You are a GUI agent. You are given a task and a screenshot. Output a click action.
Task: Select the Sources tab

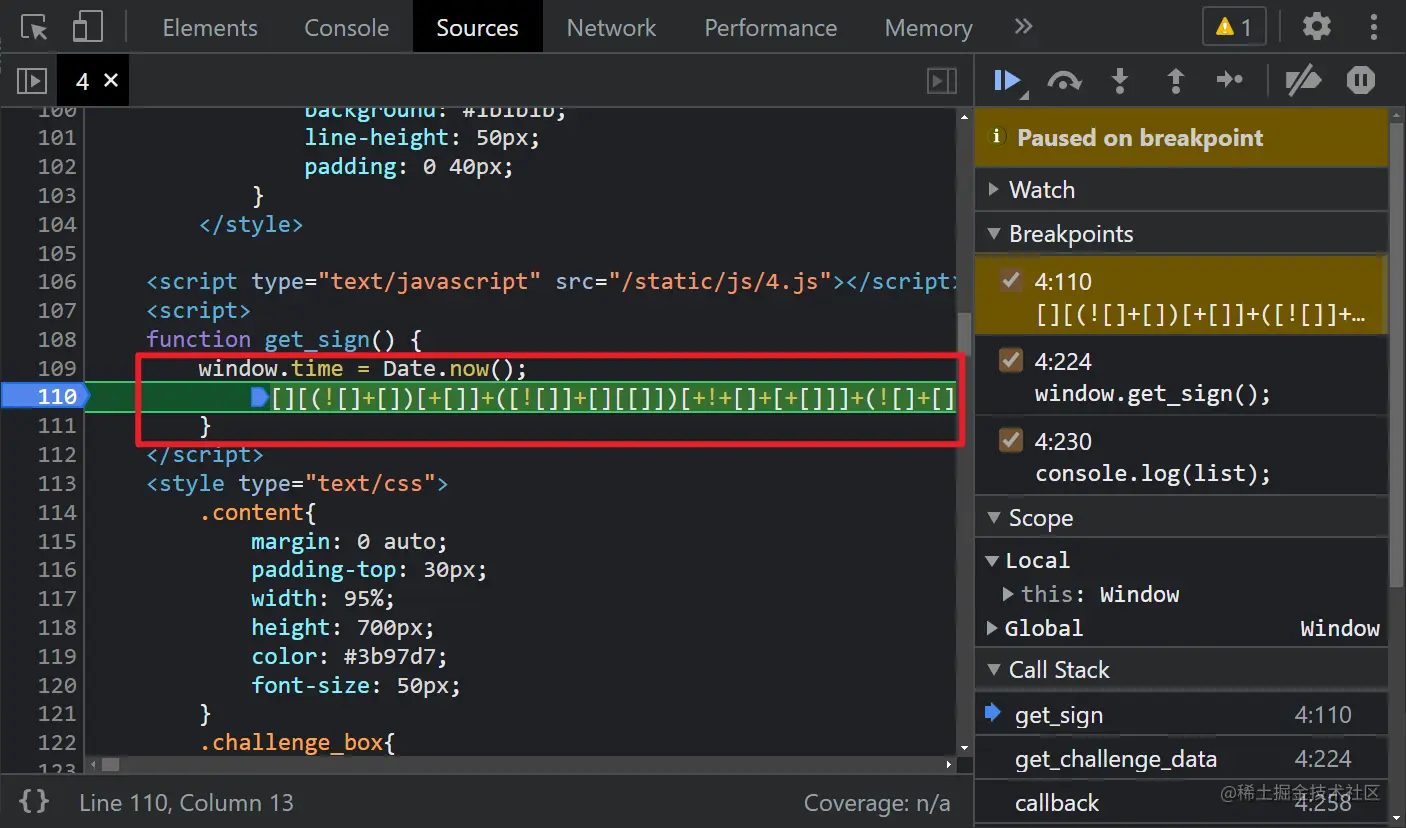[477, 27]
